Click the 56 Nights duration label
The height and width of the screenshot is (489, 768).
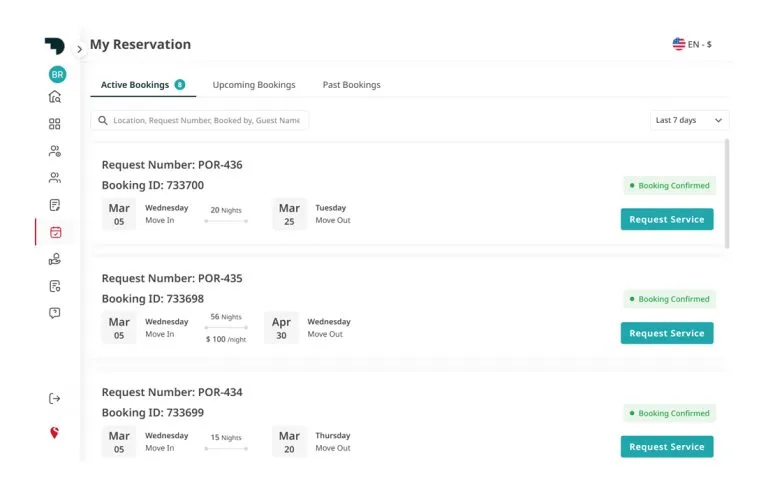click(x=226, y=317)
